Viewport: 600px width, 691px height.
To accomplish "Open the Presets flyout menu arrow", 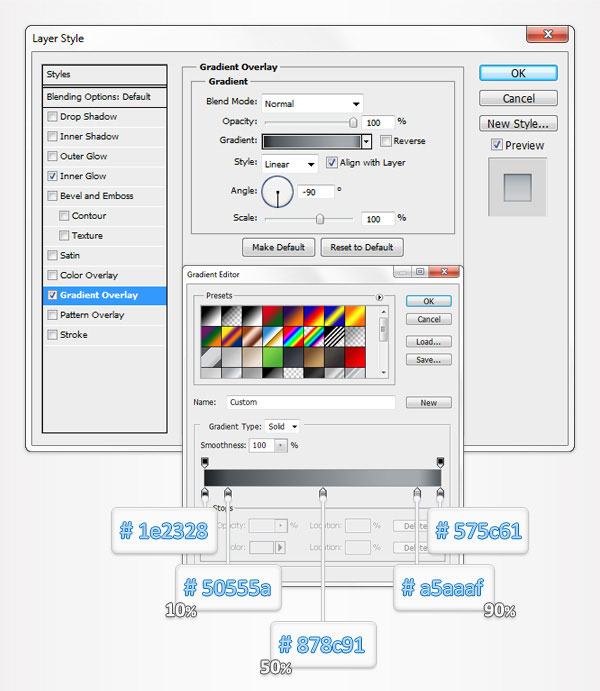I will 379,297.
